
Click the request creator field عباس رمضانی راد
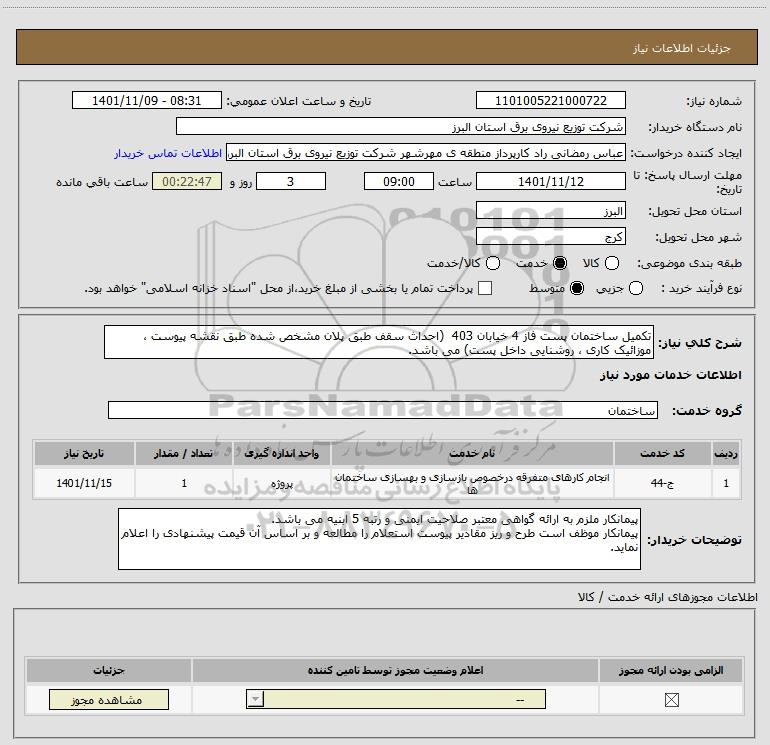(426, 153)
